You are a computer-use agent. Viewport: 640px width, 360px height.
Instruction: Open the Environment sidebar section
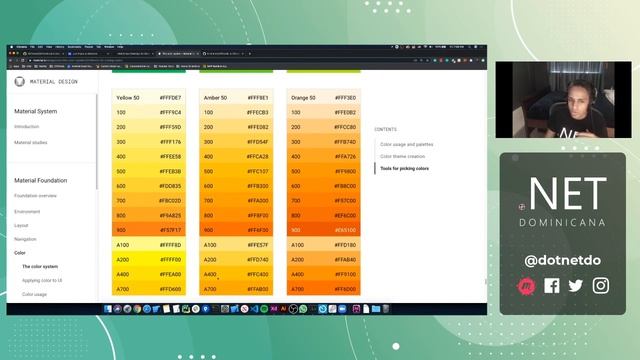tap(27, 211)
